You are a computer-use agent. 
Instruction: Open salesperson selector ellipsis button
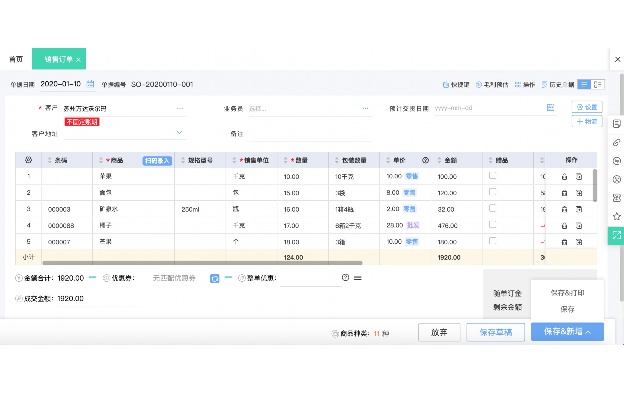pyautogui.click(x=365, y=108)
